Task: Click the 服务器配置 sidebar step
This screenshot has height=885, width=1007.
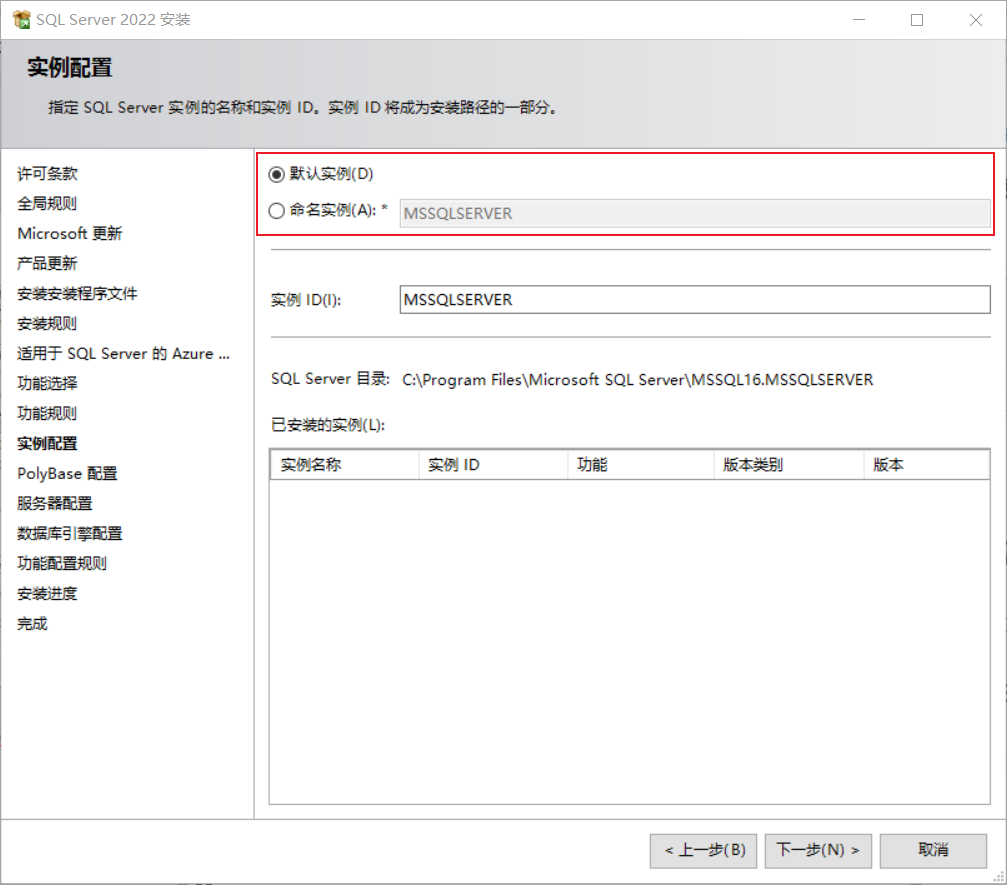Action: (x=55, y=504)
